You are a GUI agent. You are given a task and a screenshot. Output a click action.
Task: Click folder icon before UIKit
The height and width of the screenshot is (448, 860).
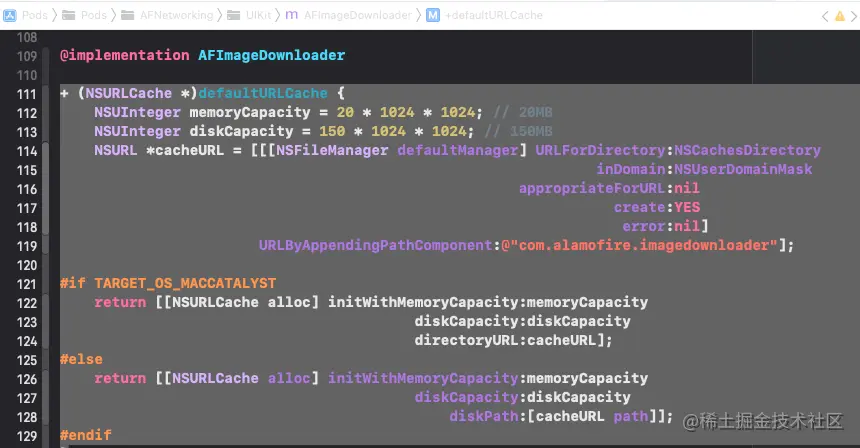(x=233, y=15)
